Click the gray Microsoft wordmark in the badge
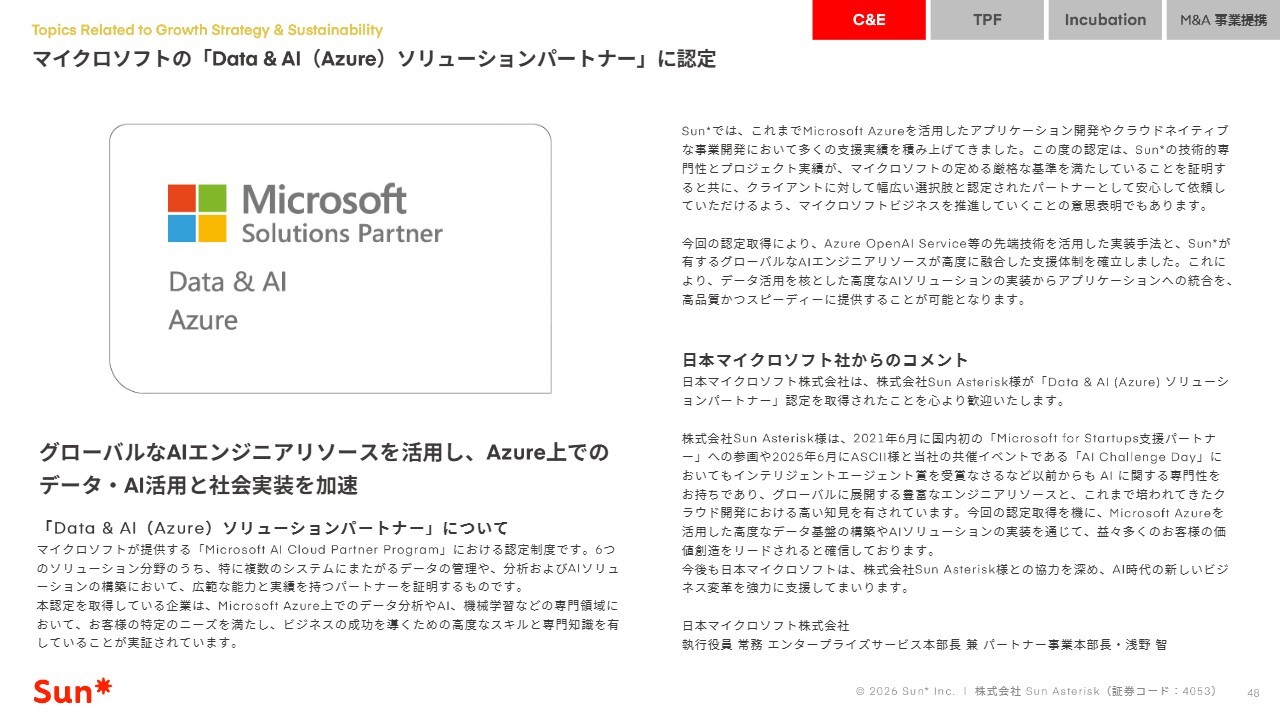Viewport: 1280px width, 719px height. pos(324,199)
